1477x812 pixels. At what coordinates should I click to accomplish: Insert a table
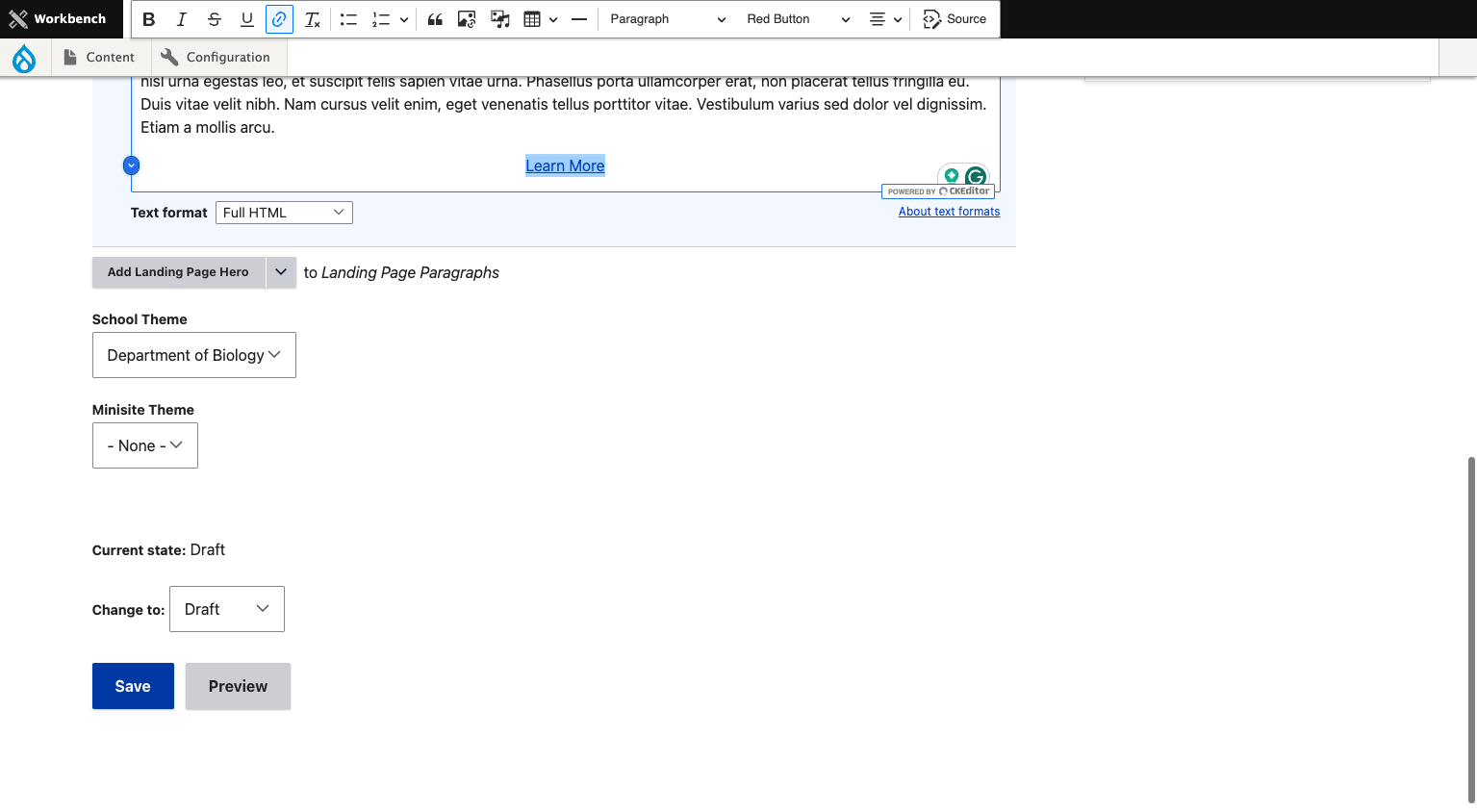click(x=532, y=19)
